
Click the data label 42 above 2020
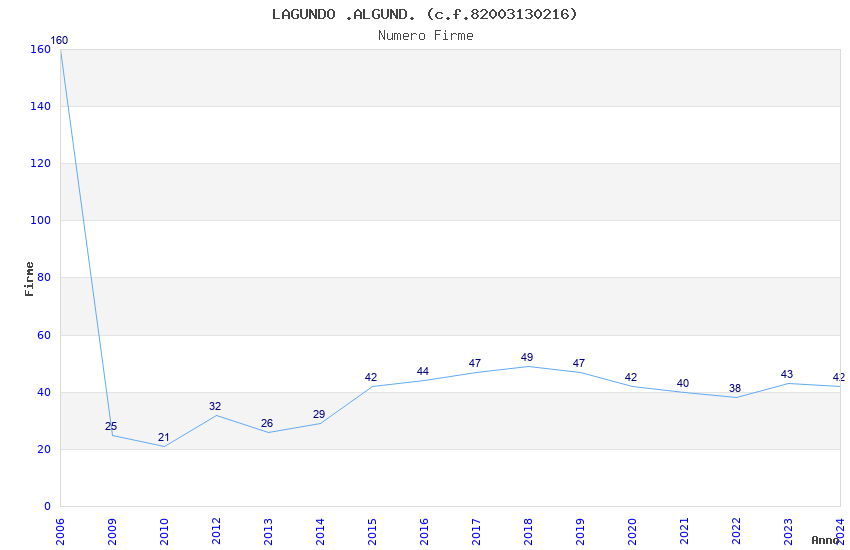point(631,377)
